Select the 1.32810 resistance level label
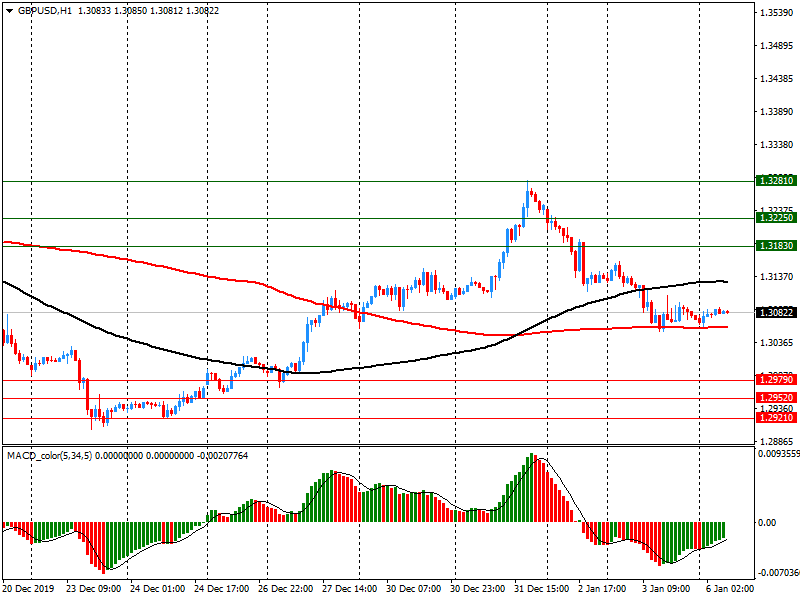The height and width of the screenshot is (600, 800). pyautogui.click(x=777, y=181)
